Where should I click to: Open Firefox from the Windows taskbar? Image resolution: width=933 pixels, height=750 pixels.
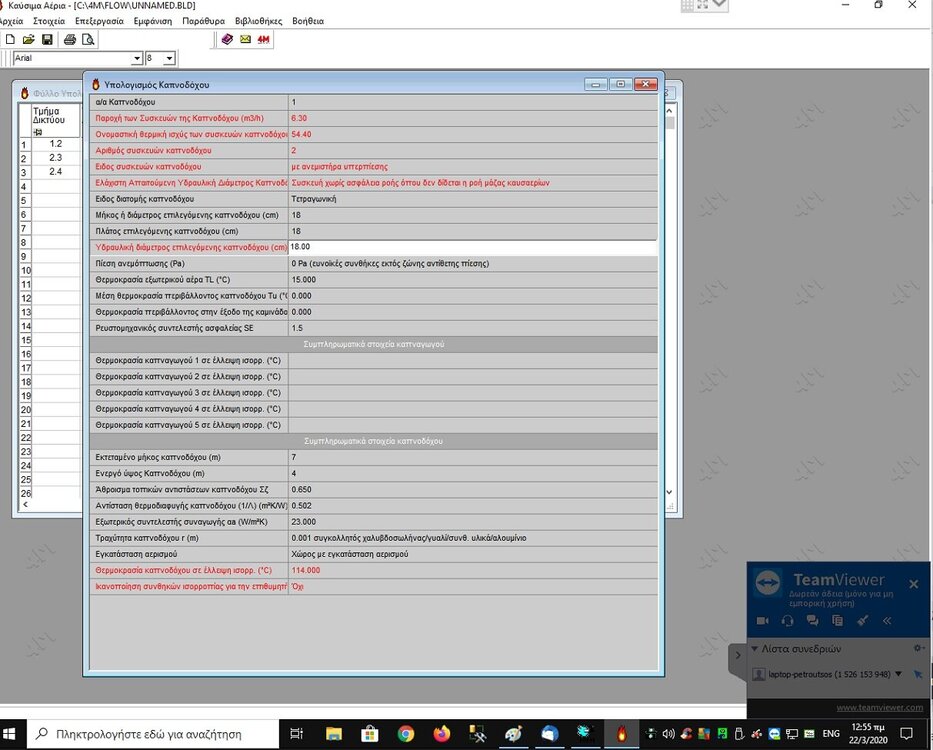442,734
